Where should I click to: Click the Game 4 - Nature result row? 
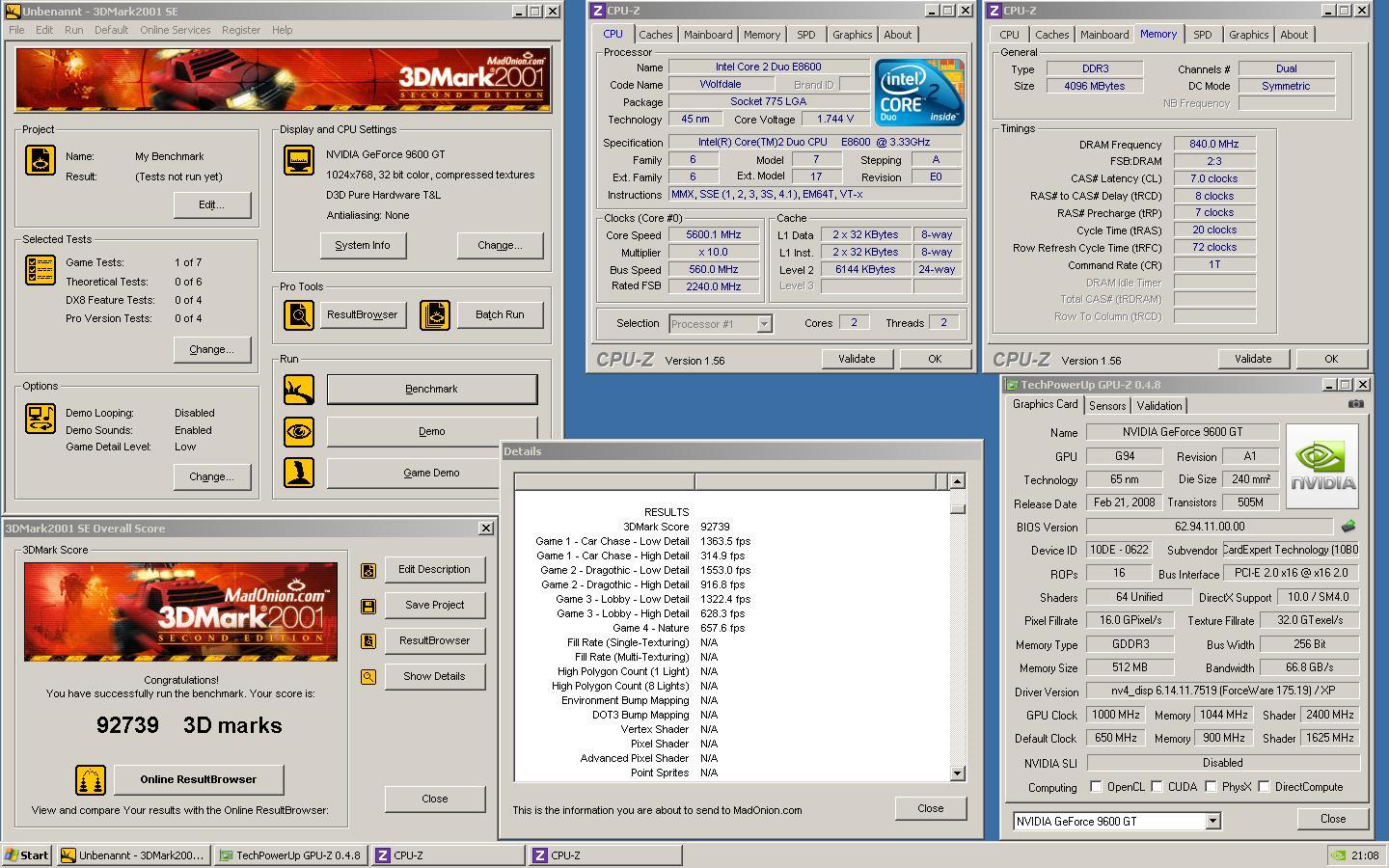[x=679, y=628]
